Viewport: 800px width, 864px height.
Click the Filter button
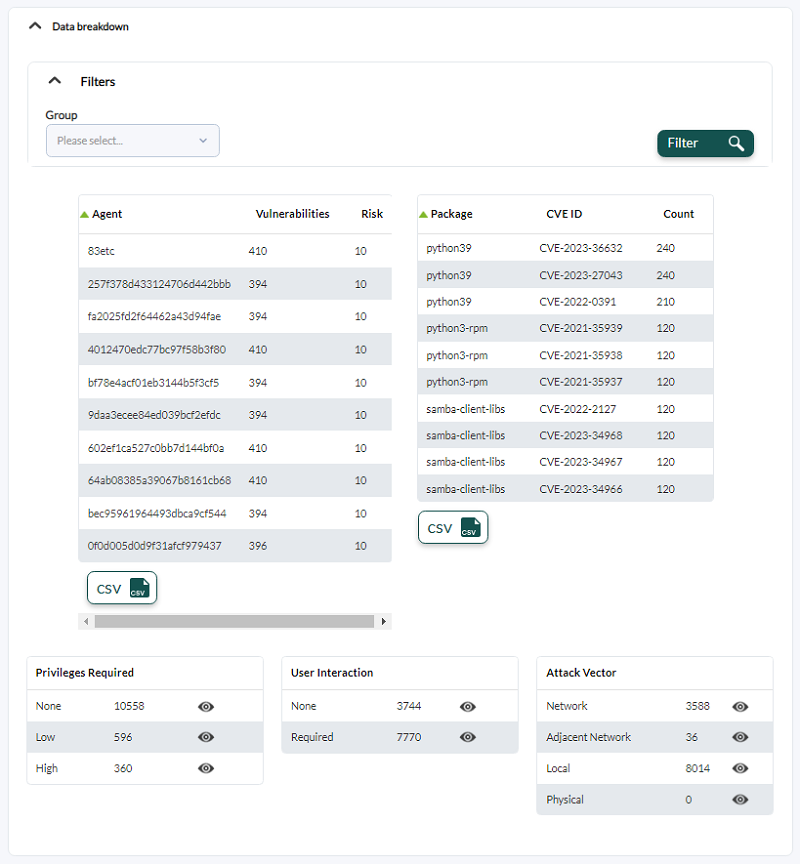pyautogui.click(x=705, y=143)
